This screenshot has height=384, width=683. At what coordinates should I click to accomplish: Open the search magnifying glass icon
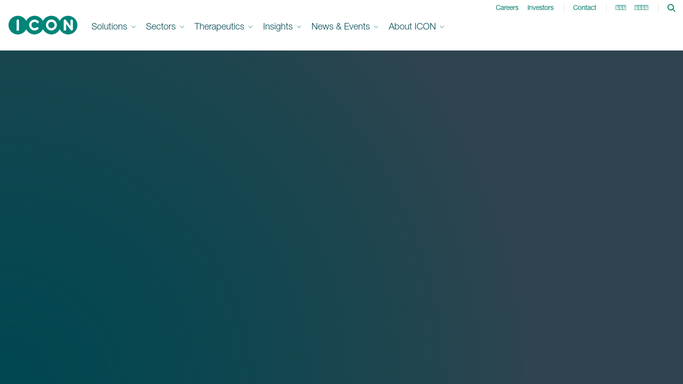coord(671,8)
